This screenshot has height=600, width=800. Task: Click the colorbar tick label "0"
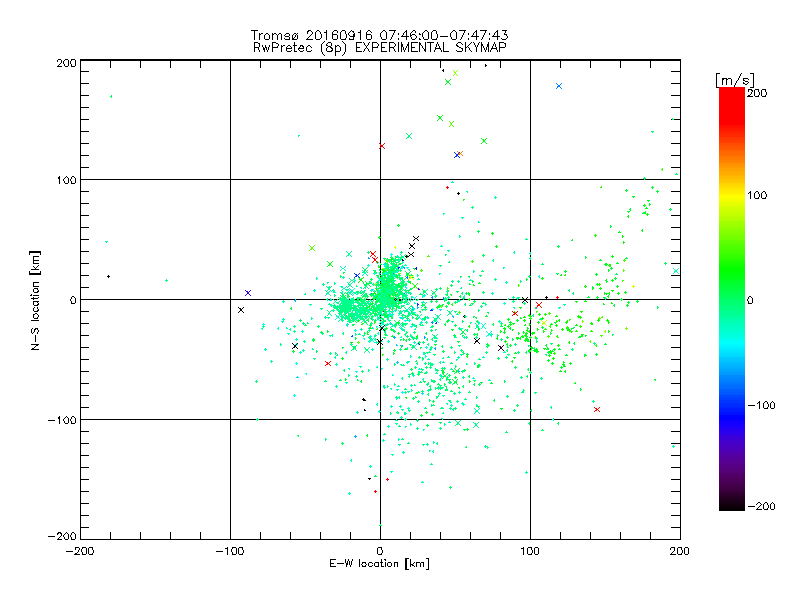tap(750, 300)
